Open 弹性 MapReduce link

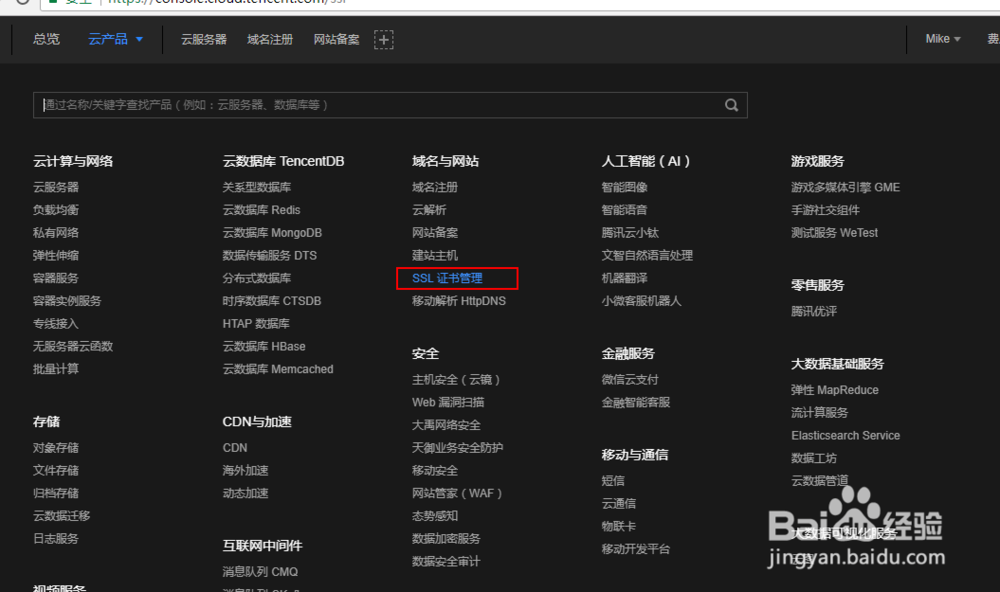pyautogui.click(x=835, y=390)
